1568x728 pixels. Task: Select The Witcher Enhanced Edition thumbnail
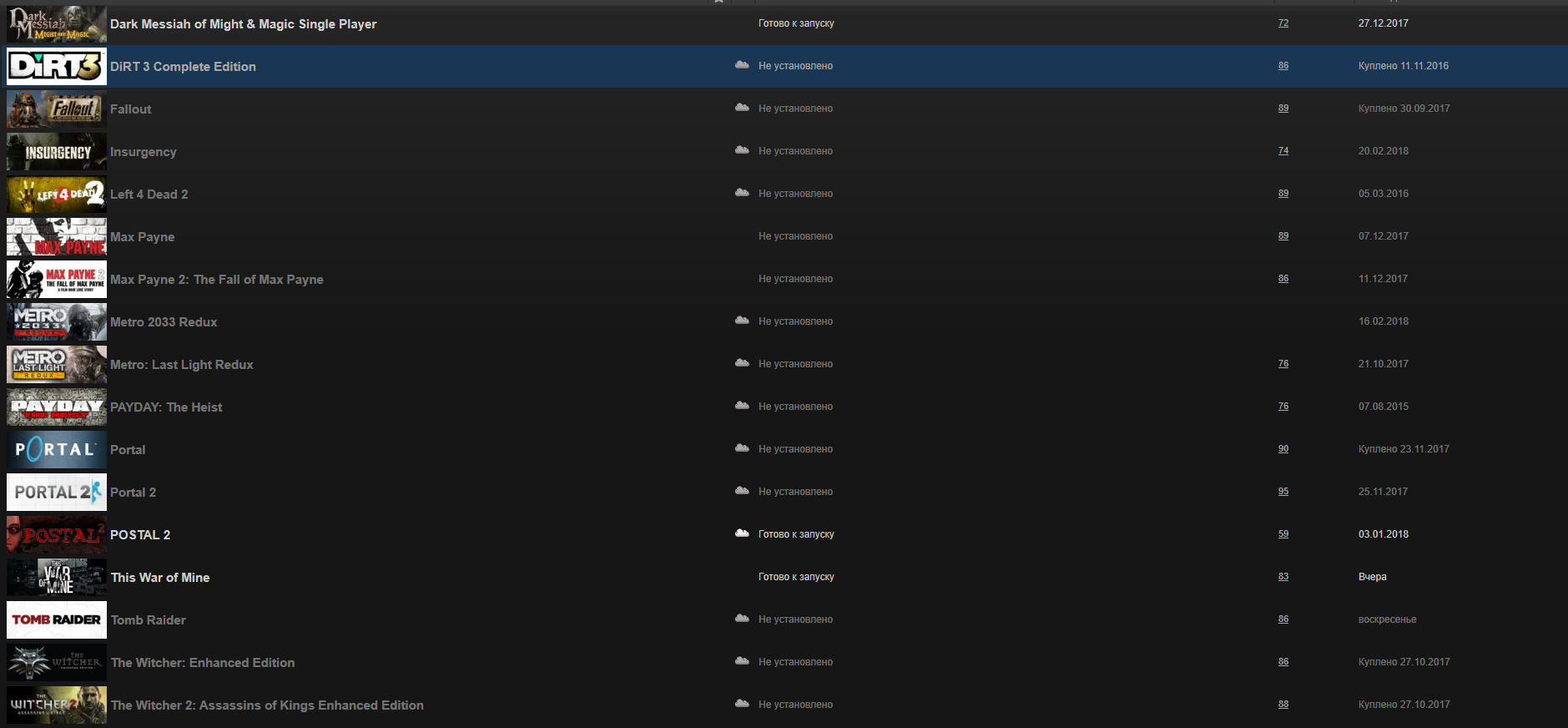(x=57, y=662)
